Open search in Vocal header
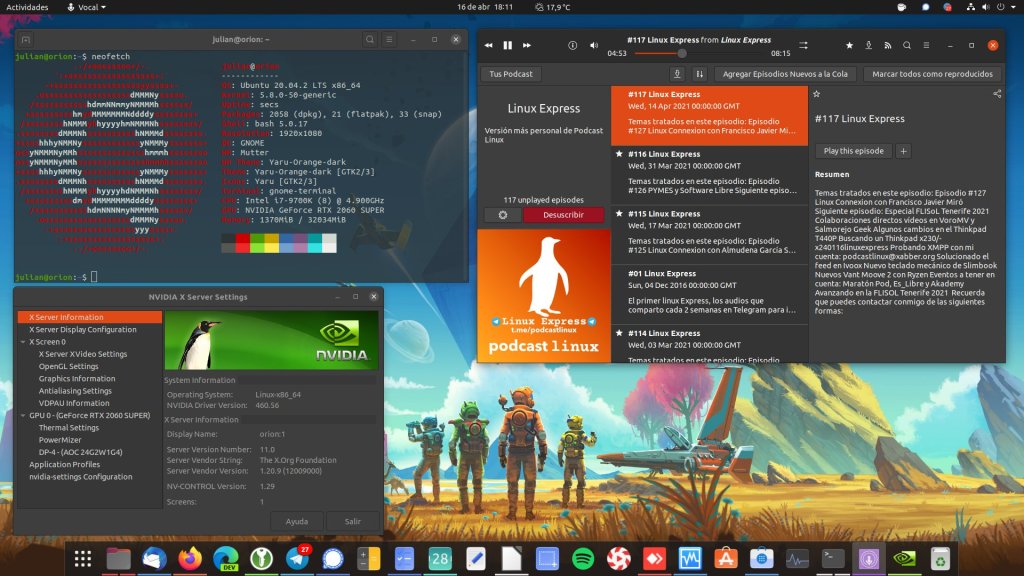1024x576 pixels. (907, 45)
